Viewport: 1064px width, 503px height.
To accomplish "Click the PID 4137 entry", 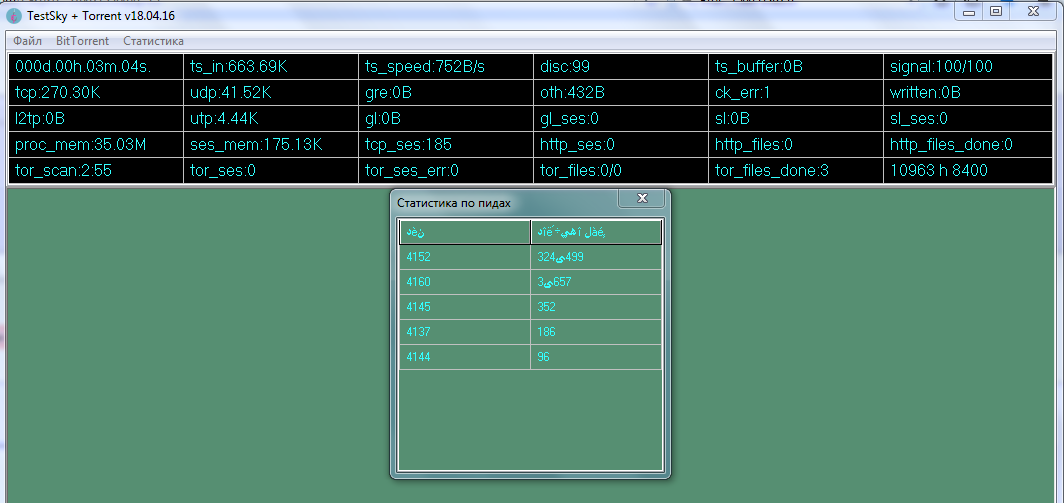I will coord(464,332).
